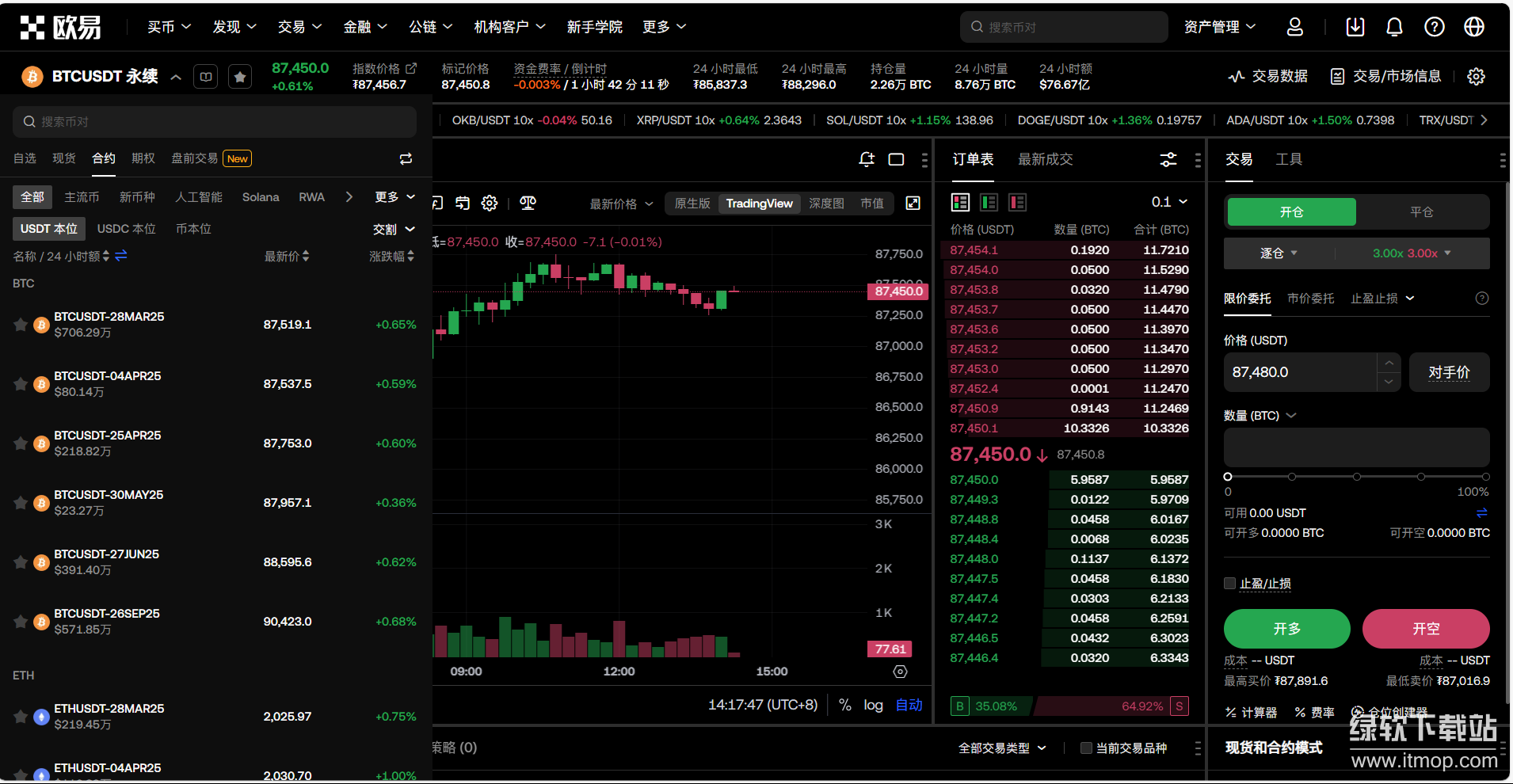This screenshot has width=1513, height=784.
Task: Click the user profile icon
Action: [x=1295, y=27]
